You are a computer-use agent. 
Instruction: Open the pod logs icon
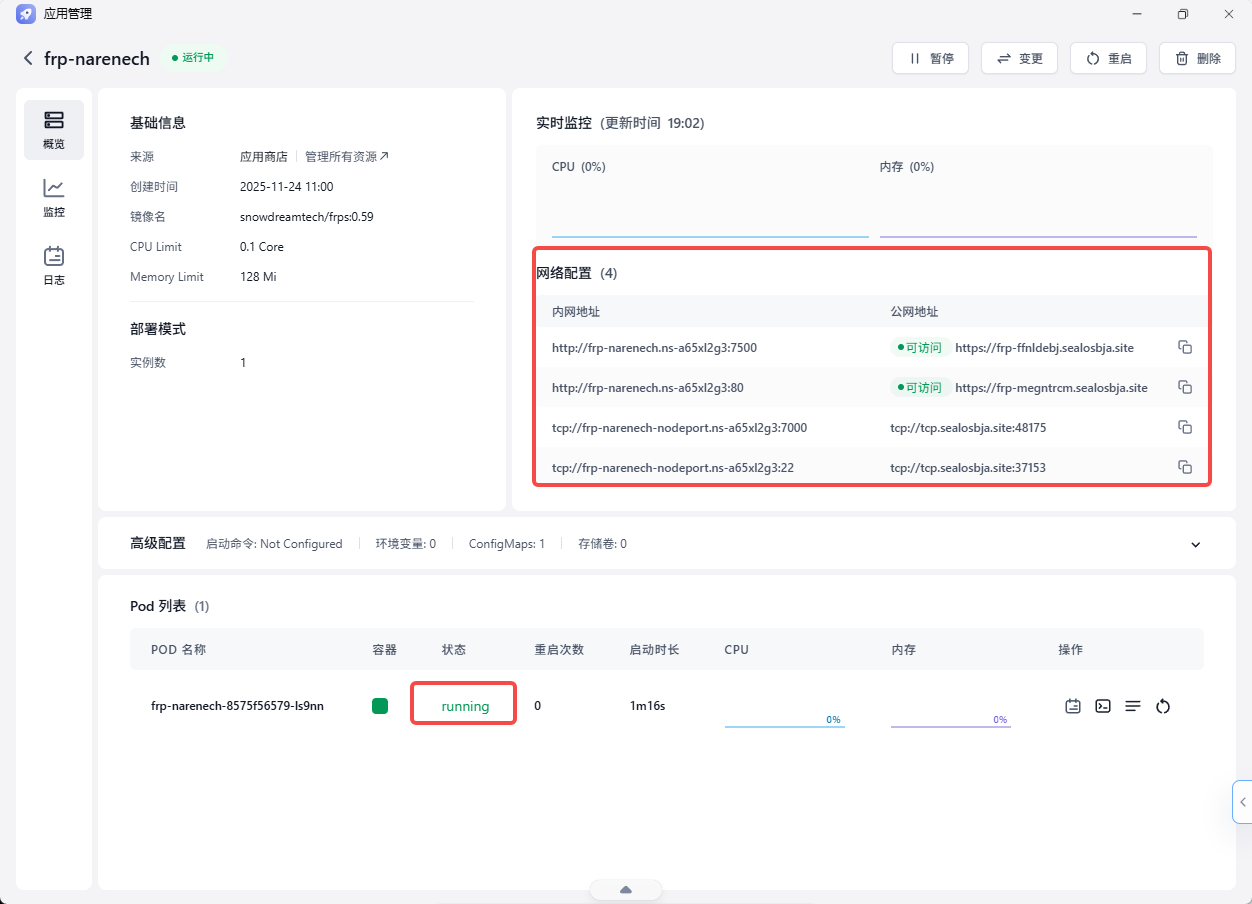(x=1073, y=706)
